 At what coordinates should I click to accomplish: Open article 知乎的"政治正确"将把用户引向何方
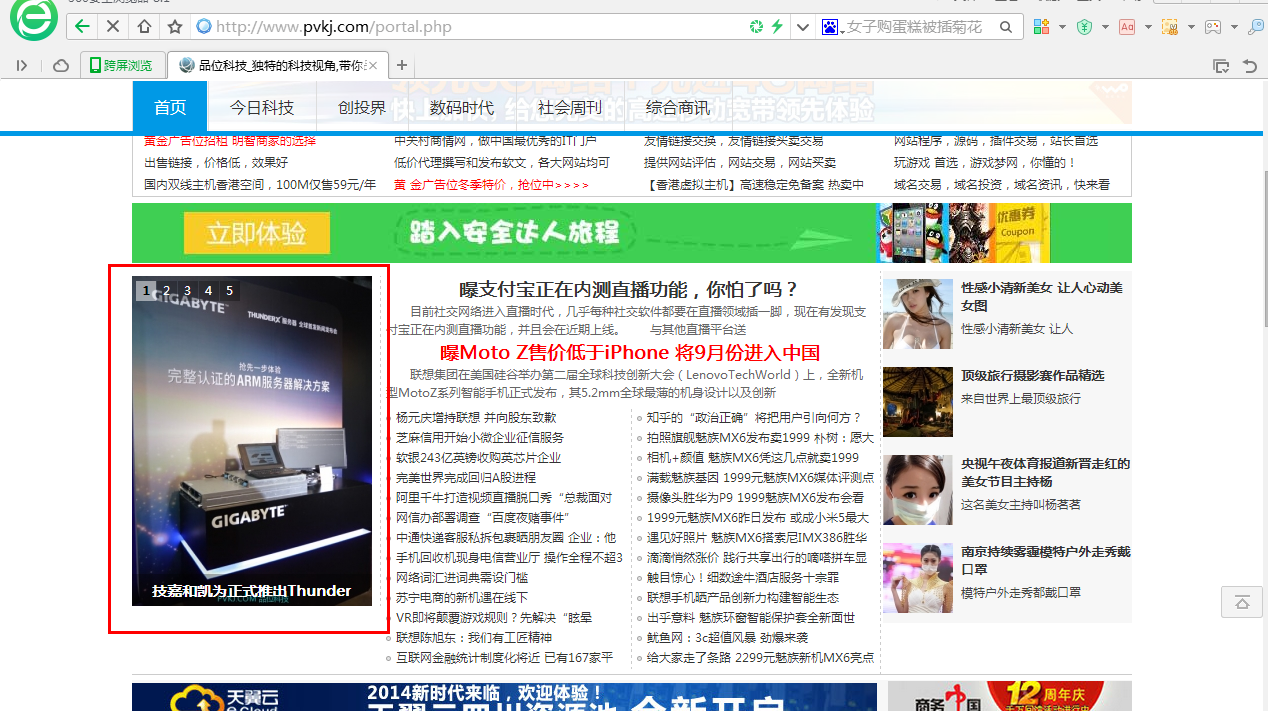click(x=754, y=417)
